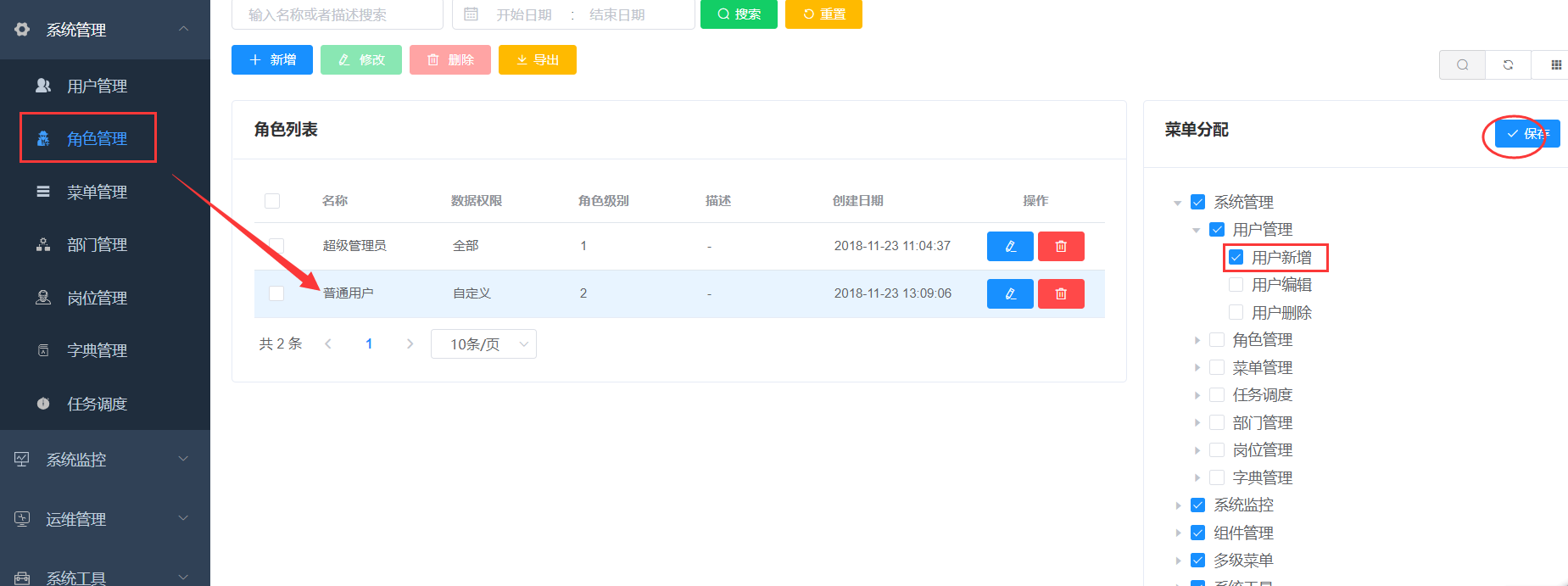The image size is (1568, 586).
Task: Expand the 系统监控 tree node arrow
Action: [x=1178, y=505]
